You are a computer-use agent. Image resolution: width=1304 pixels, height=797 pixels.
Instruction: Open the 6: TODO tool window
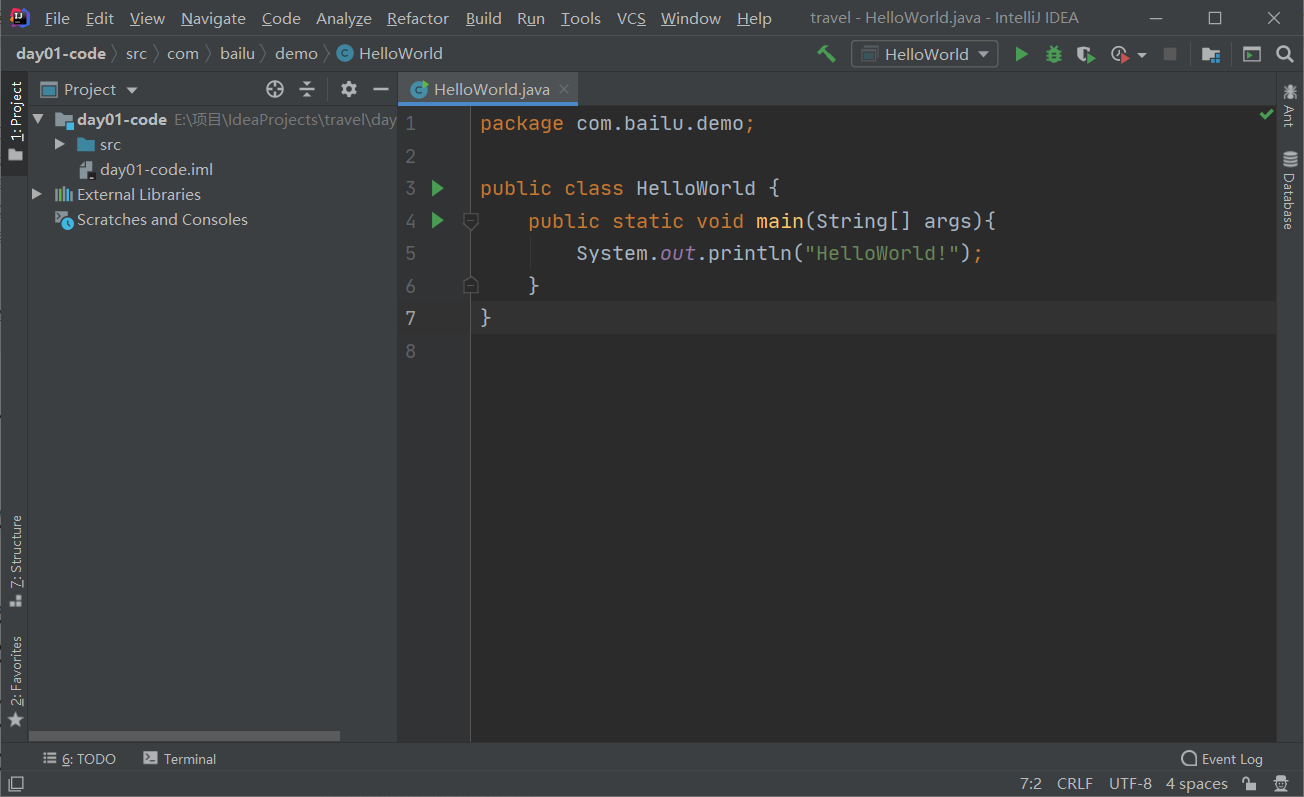[x=79, y=759]
